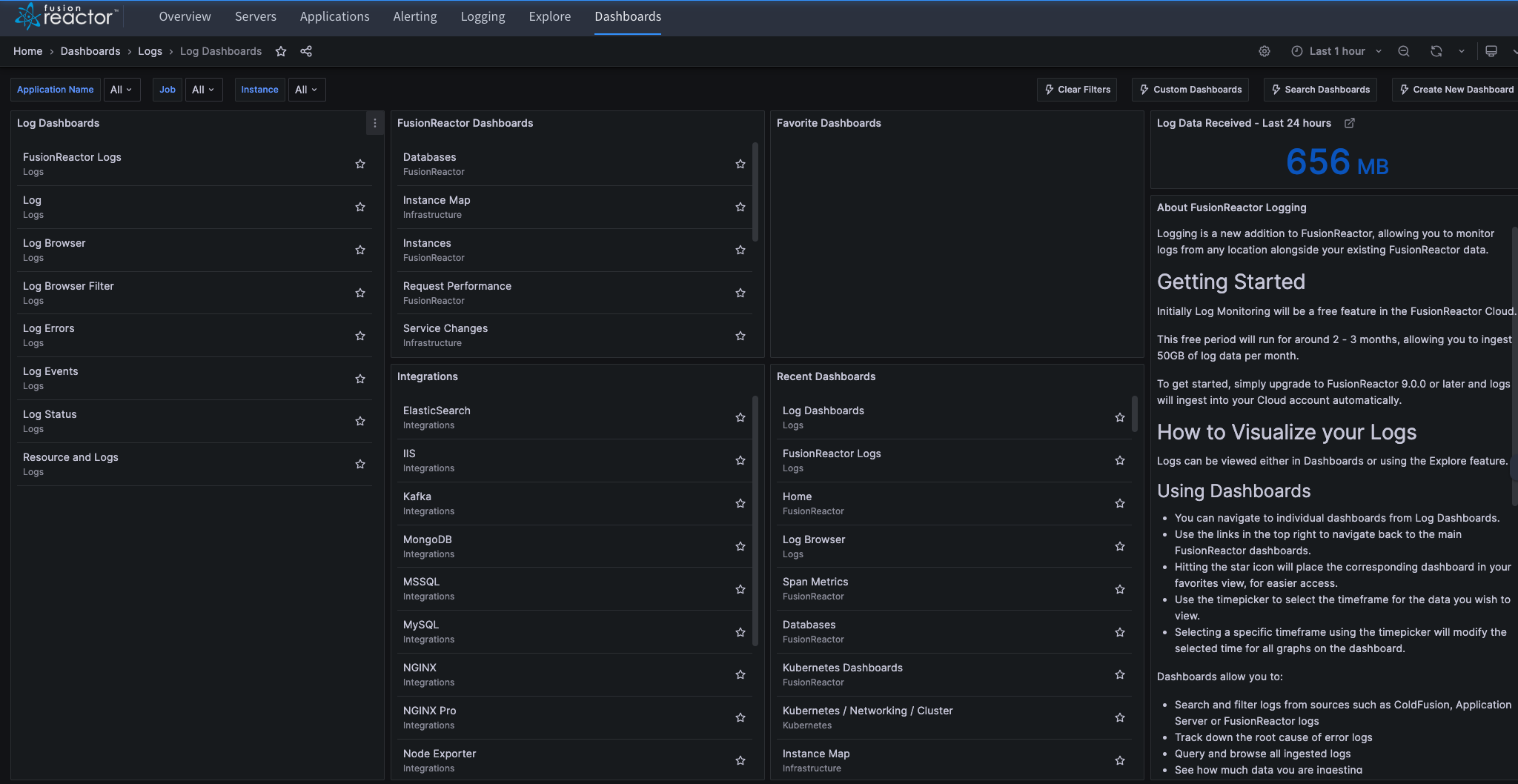The height and width of the screenshot is (784, 1518).
Task: Zoom out the time range
Action: click(1404, 51)
